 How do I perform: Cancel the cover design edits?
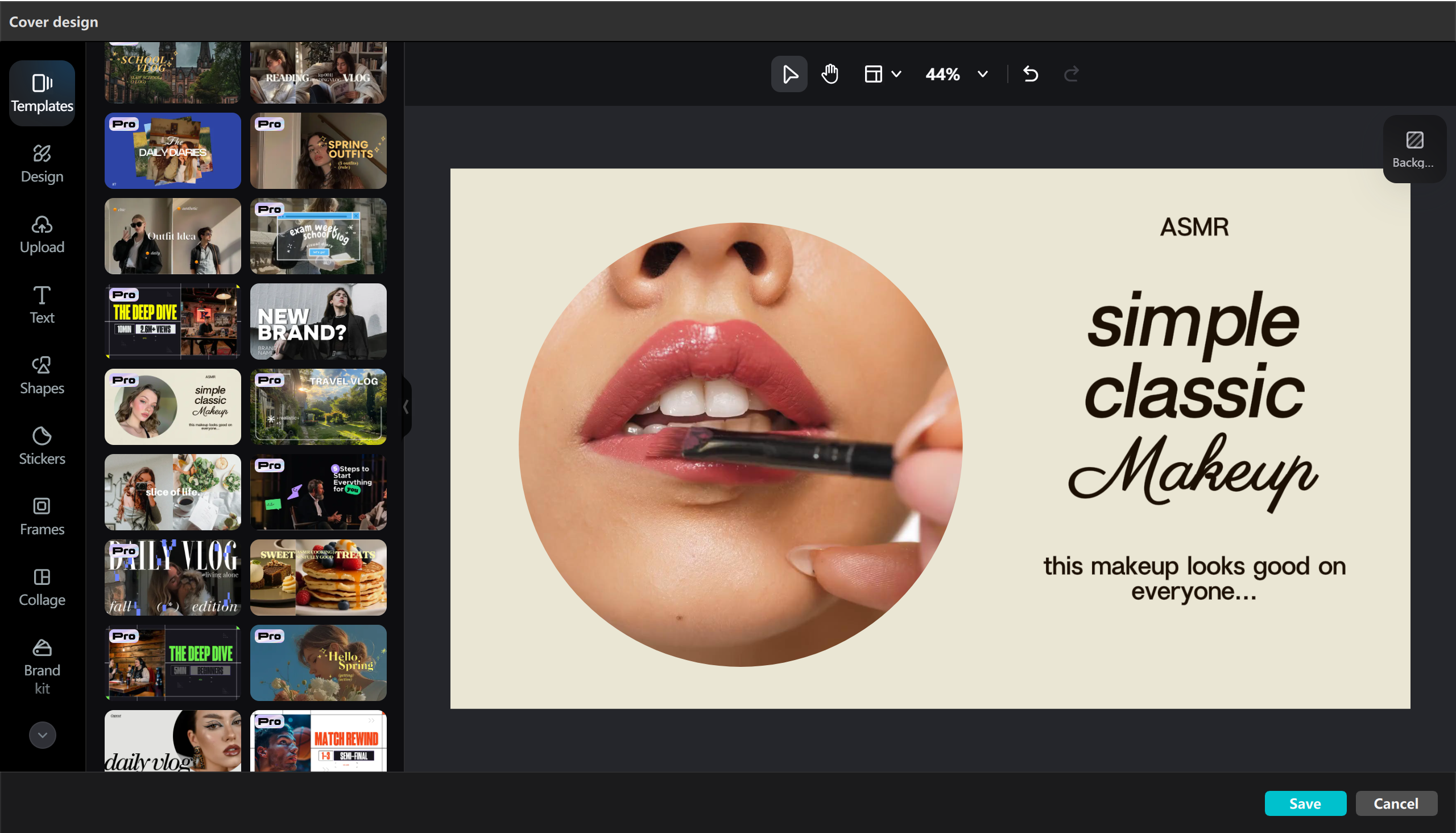pos(1396,803)
